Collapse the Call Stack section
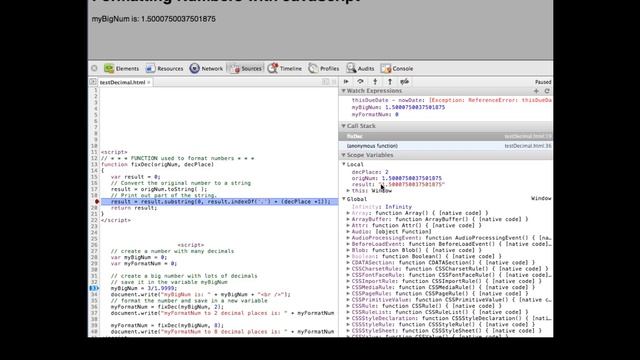Image resolution: width=640 pixels, height=360 pixels. pos(344,126)
